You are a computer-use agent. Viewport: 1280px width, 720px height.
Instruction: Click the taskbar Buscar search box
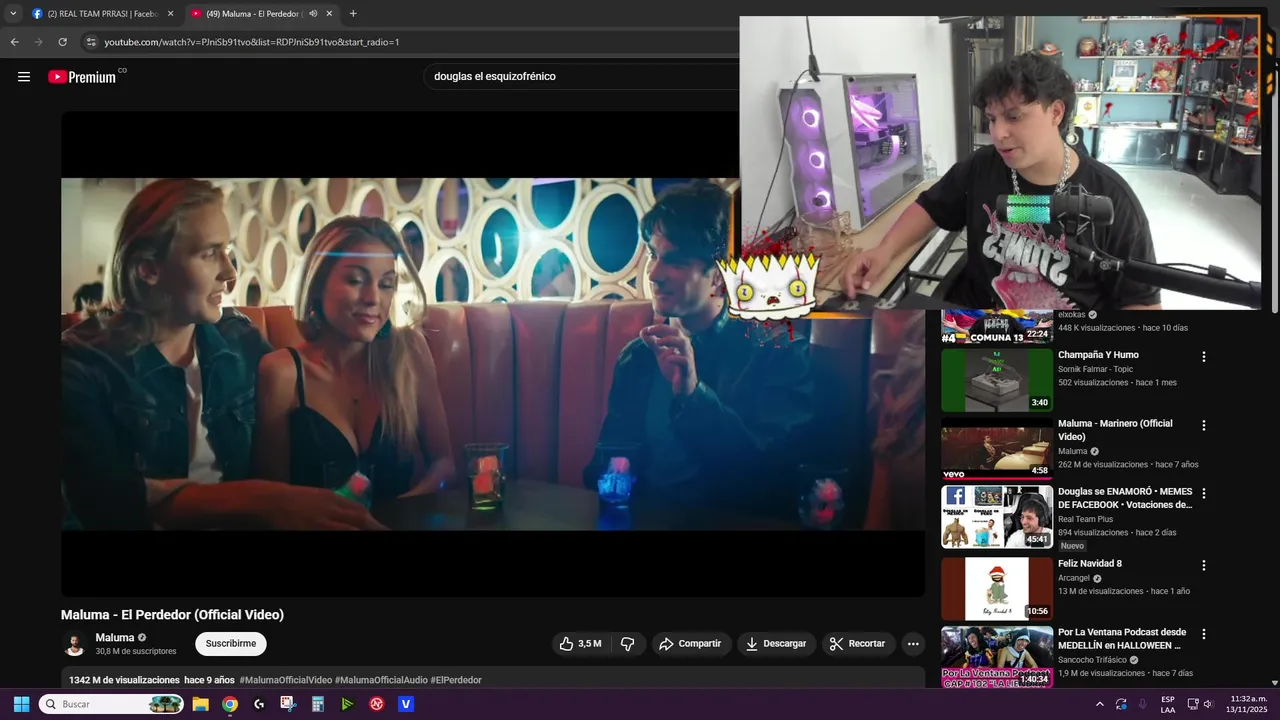(x=112, y=704)
